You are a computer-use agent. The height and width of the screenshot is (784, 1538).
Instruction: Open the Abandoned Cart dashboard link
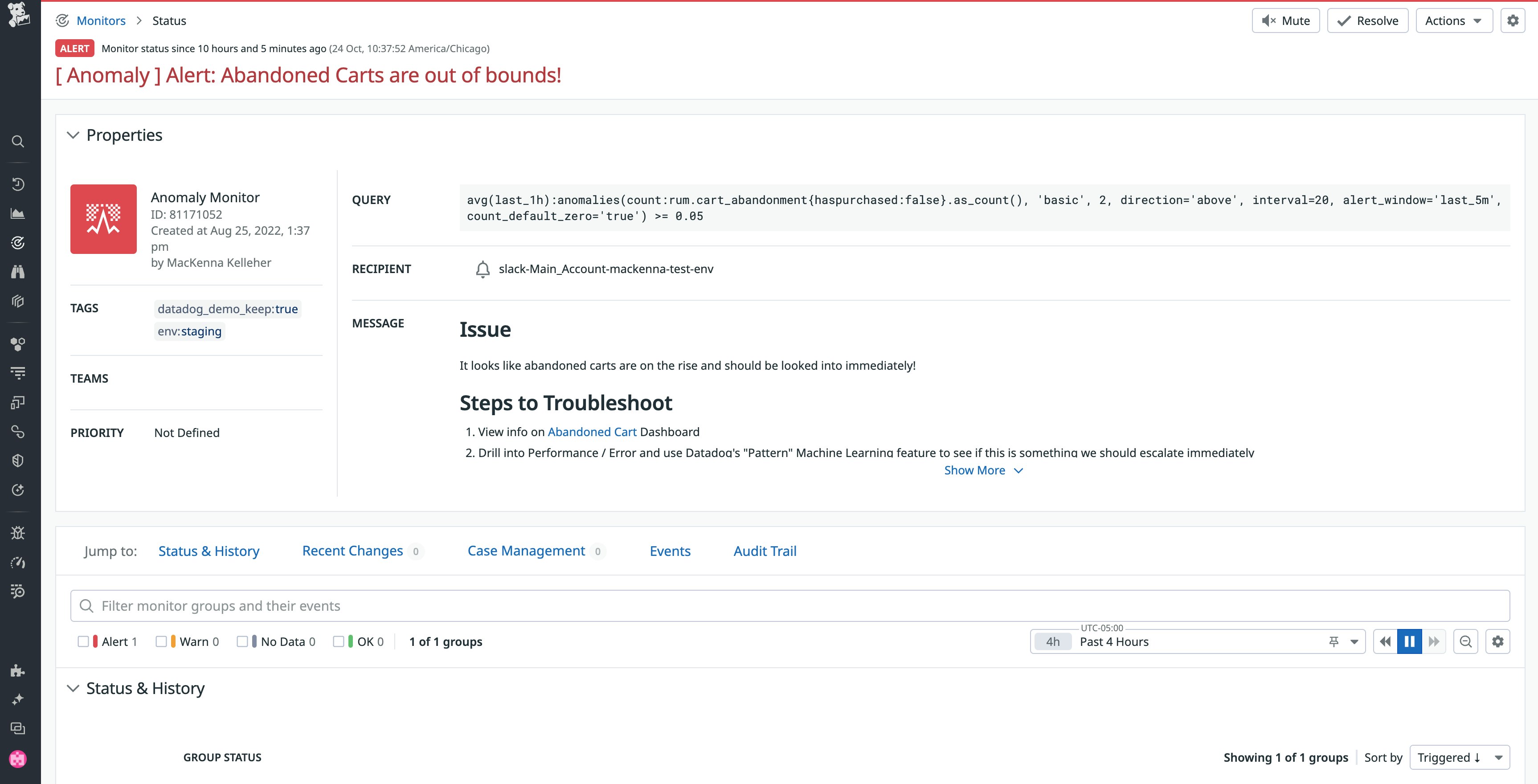coord(592,432)
